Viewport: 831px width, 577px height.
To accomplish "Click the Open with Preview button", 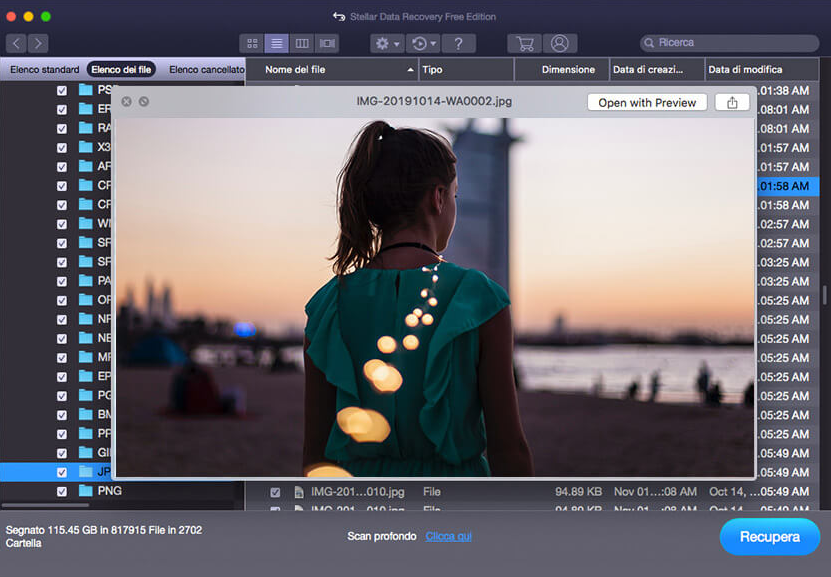I will tap(647, 102).
